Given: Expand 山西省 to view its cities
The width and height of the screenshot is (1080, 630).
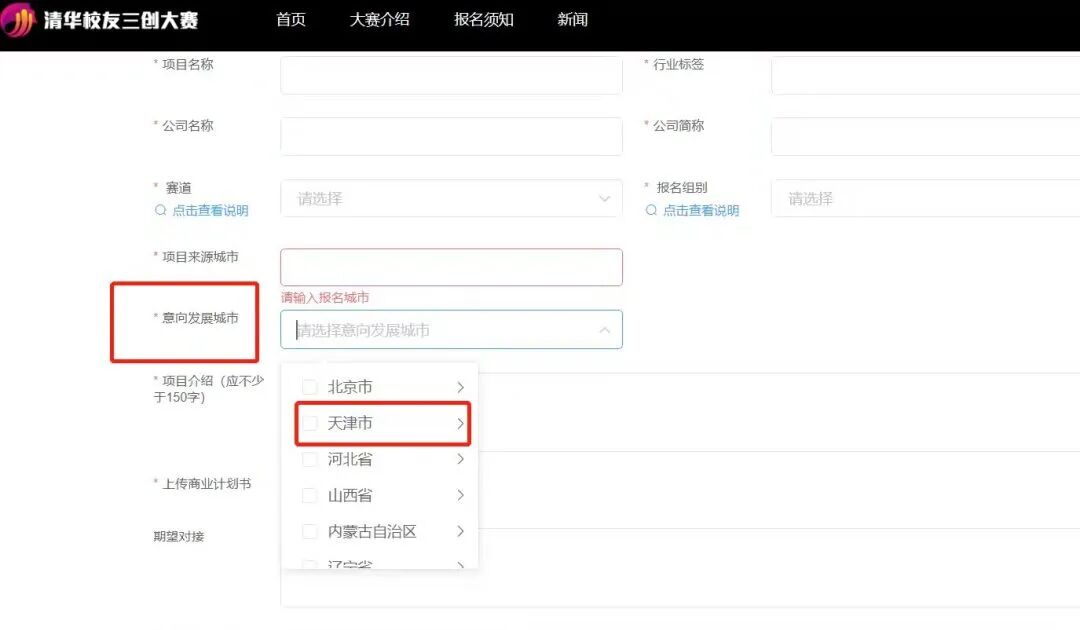Looking at the screenshot, I should (x=459, y=495).
